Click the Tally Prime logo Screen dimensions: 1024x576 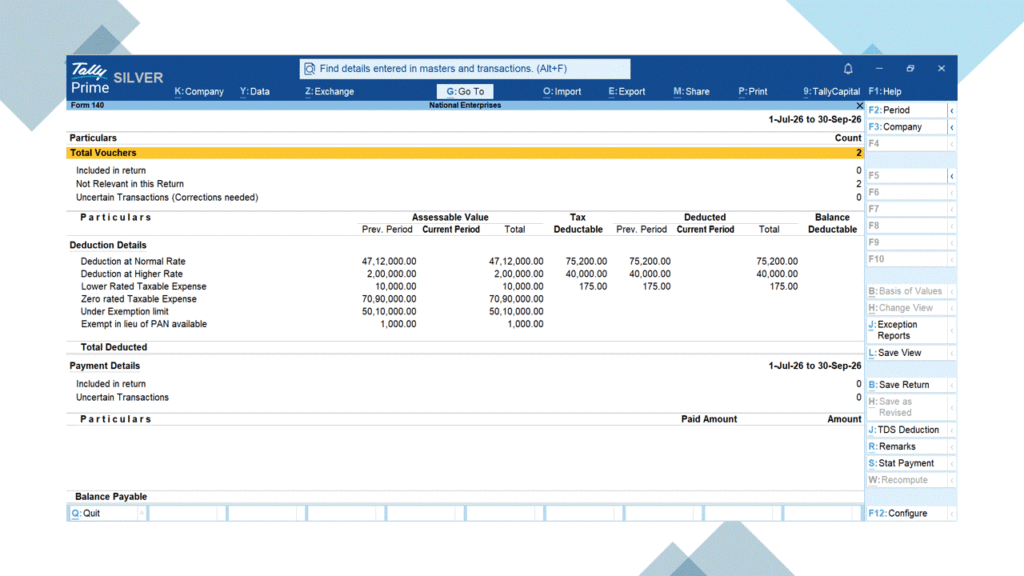pyautogui.click(x=89, y=78)
